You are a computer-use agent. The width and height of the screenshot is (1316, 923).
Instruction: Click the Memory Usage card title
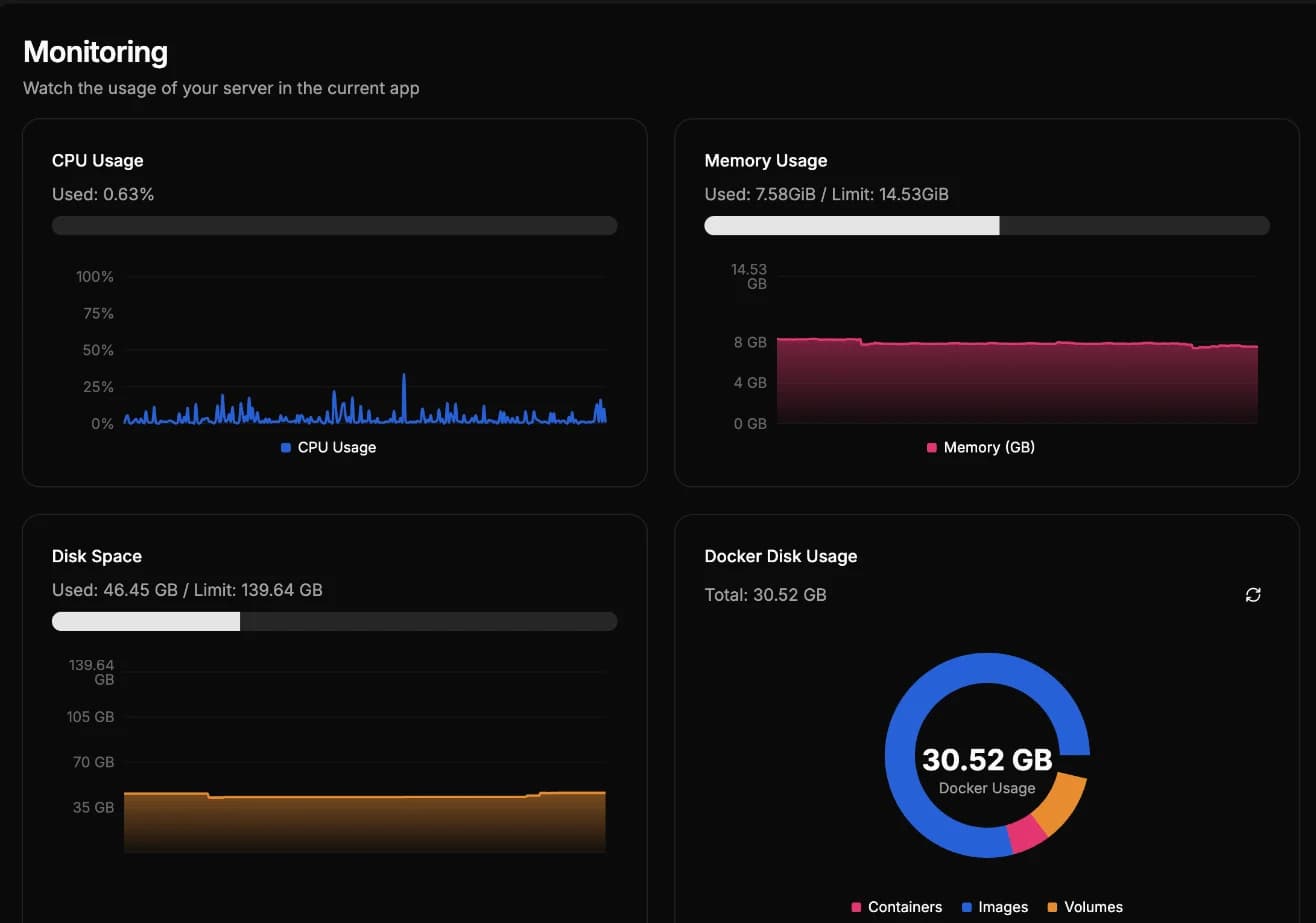766,160
